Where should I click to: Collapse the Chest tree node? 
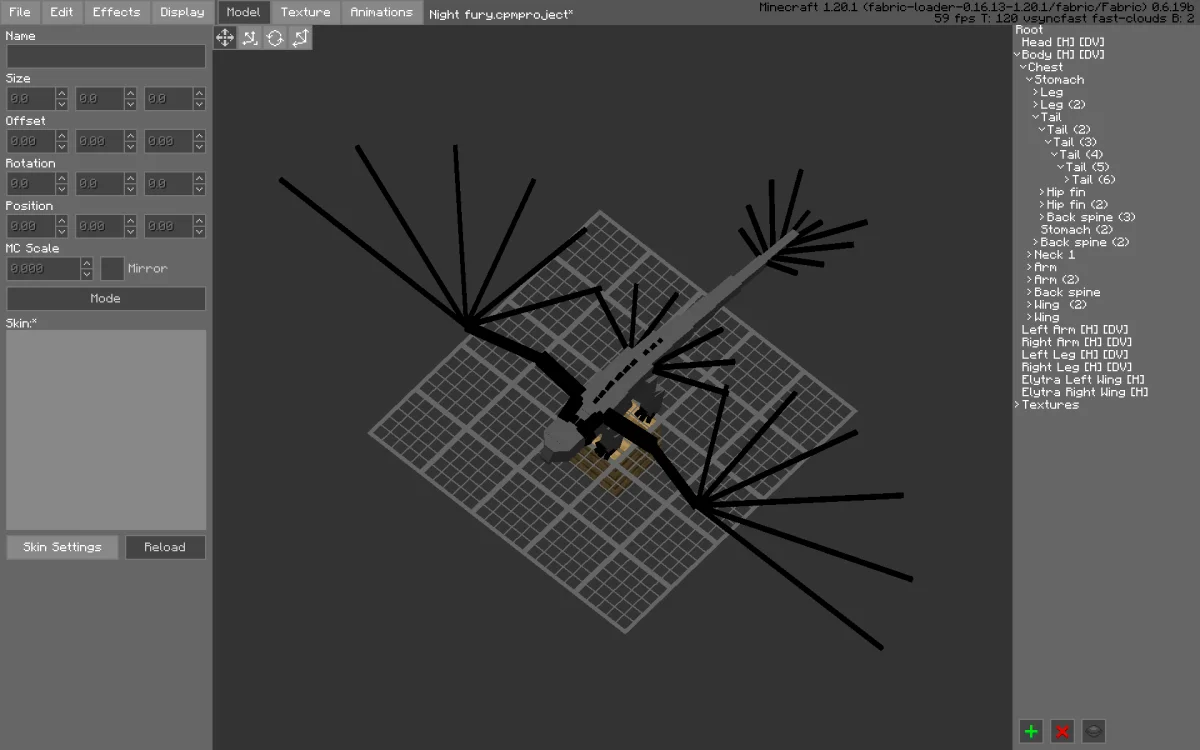[1024, 67]
